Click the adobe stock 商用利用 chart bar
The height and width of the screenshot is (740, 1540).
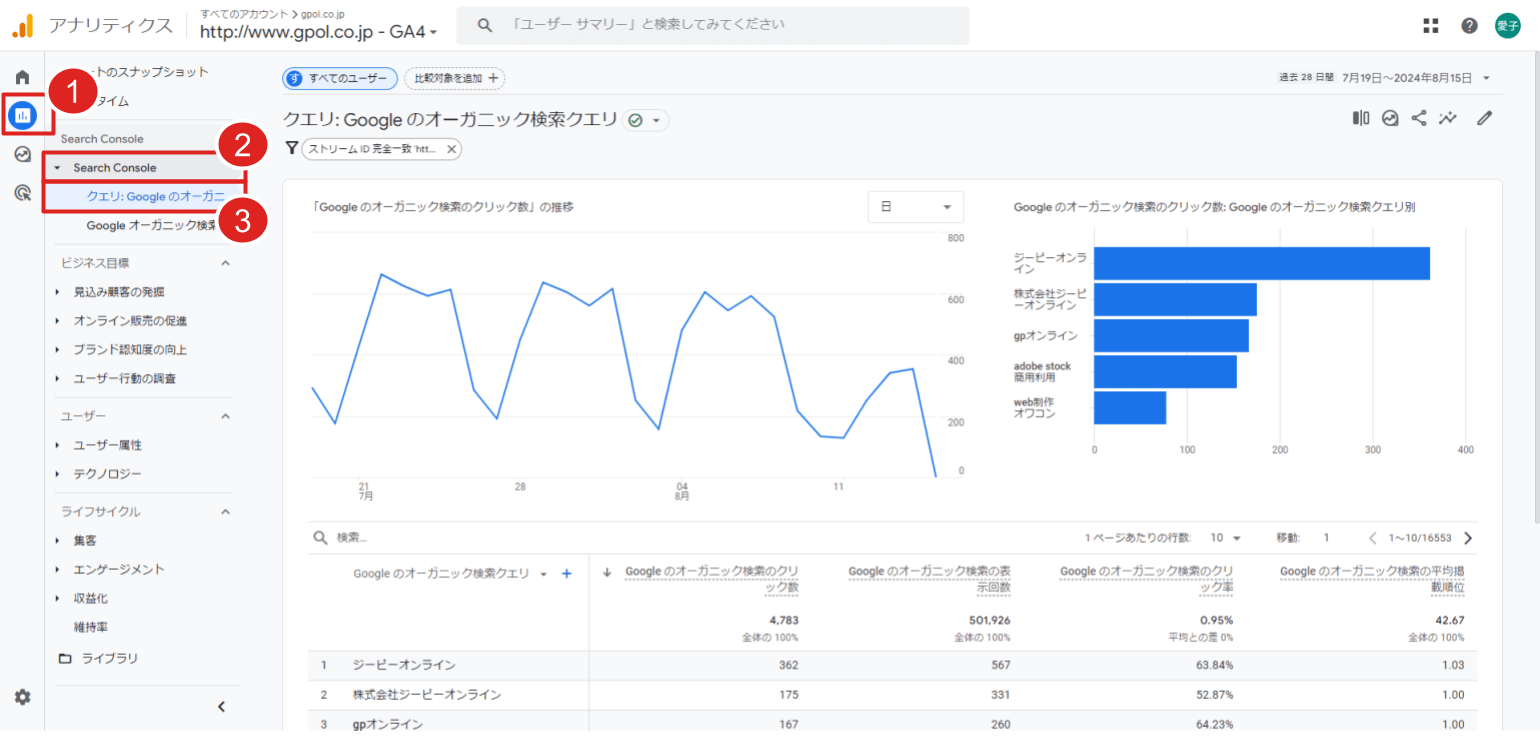point(1165,372)
